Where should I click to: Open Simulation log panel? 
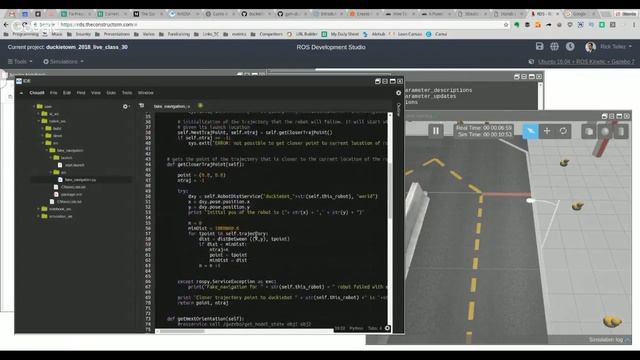coord(609,340)
